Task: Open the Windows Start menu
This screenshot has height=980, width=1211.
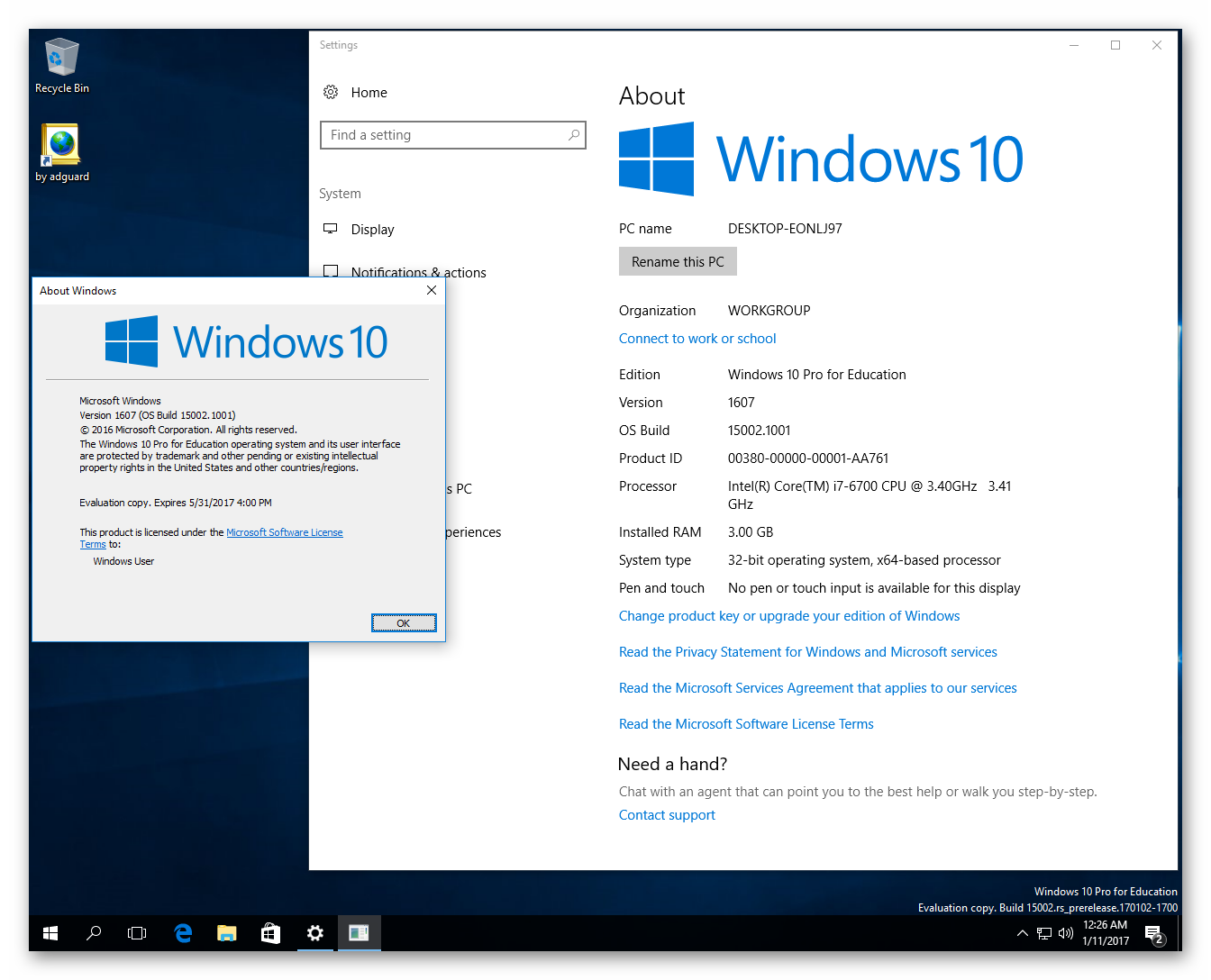Action: click(x=50, y=933)
